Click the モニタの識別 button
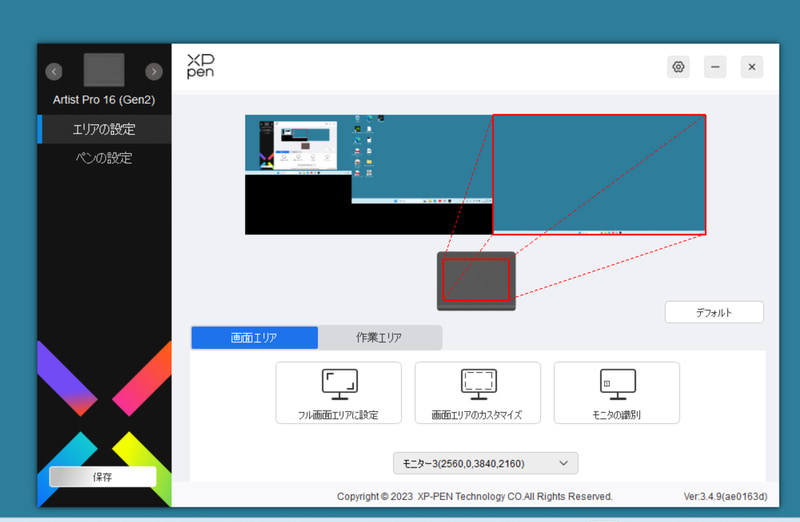This screenshot has width=800, height=522. [x=617, y=393]
